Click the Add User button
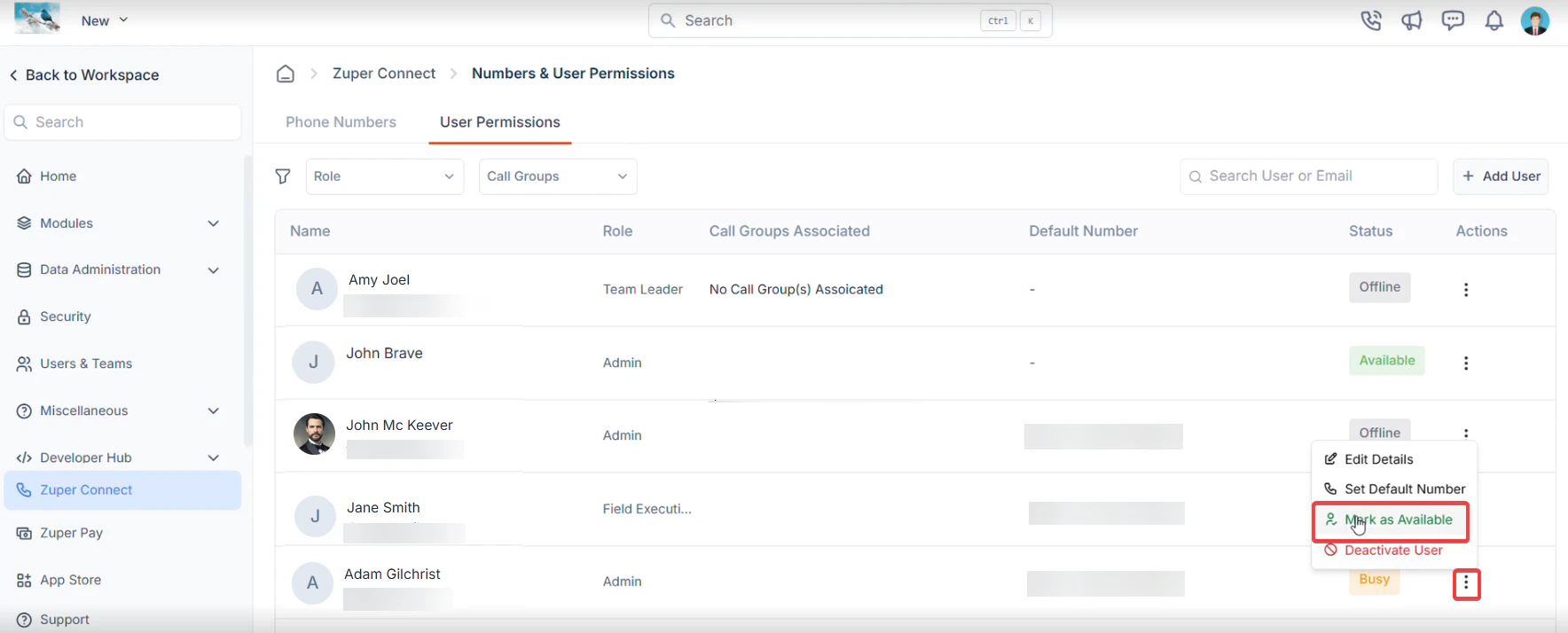Image resolution: width=1568 pixels, height=633 pixels. click(1501, 176)
